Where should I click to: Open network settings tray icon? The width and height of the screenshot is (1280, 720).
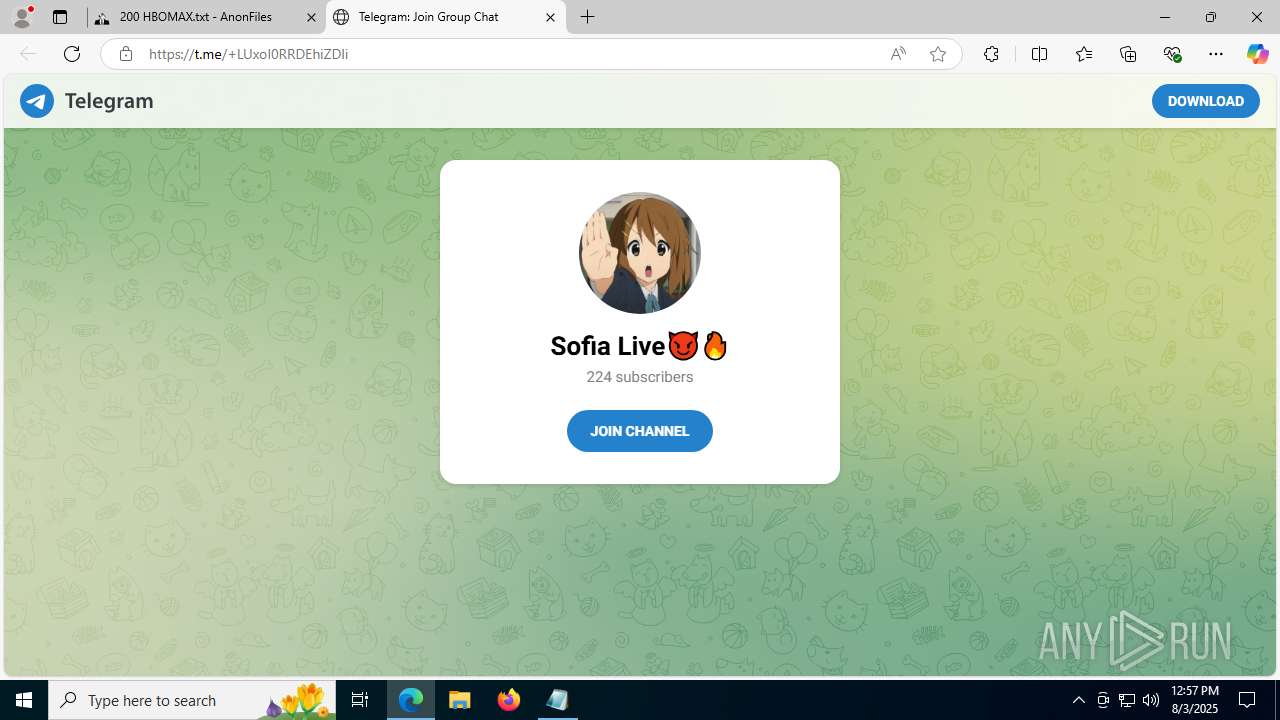coord(1127,700)
